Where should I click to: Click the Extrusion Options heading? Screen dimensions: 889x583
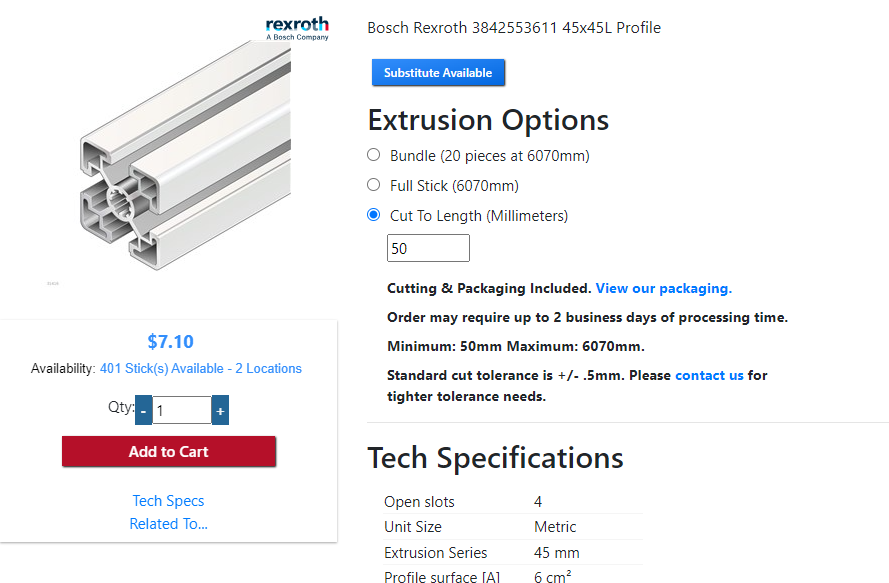(x=488, y=120)
